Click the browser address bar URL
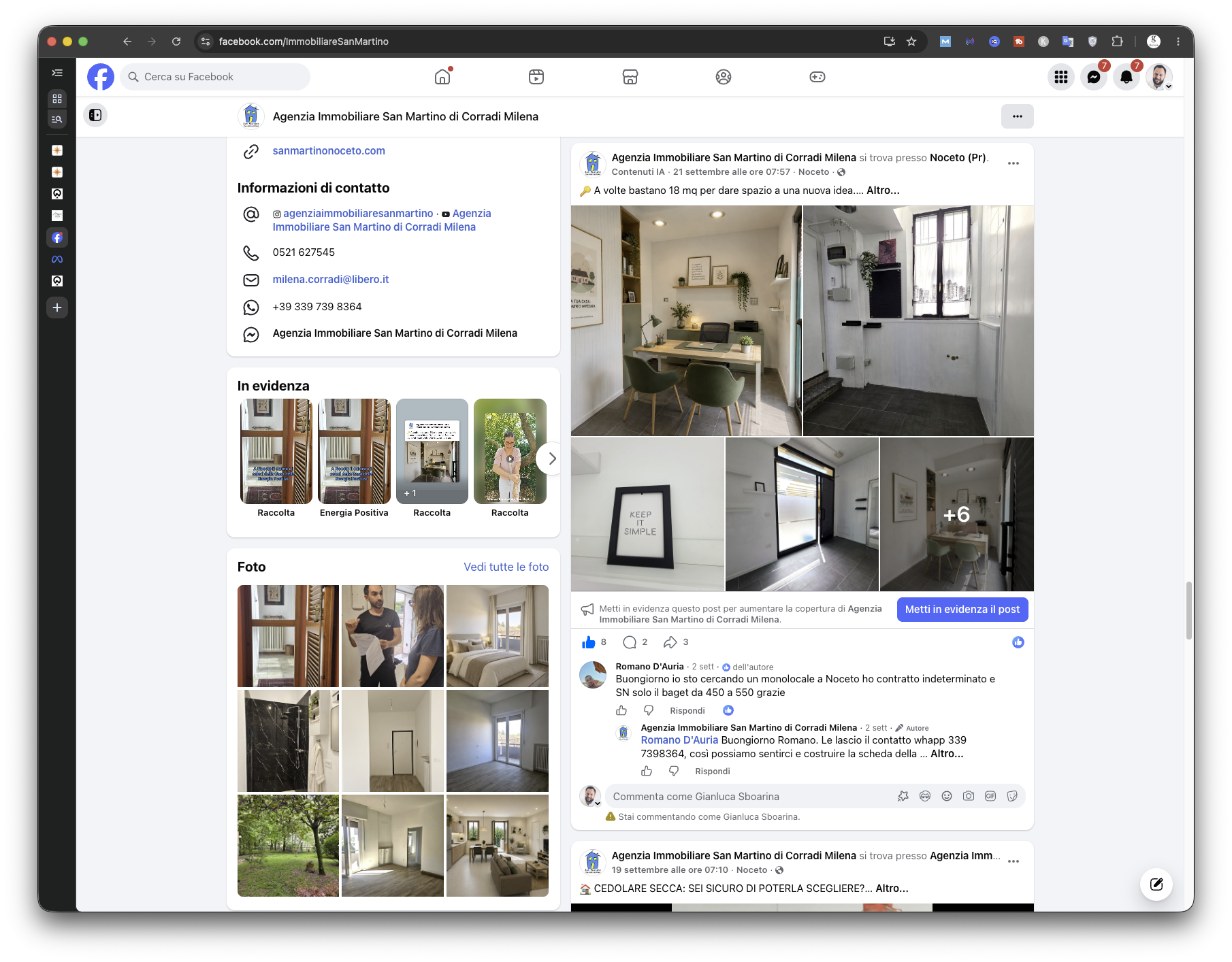Screen dimensions: 1232x962 (304, 42)
